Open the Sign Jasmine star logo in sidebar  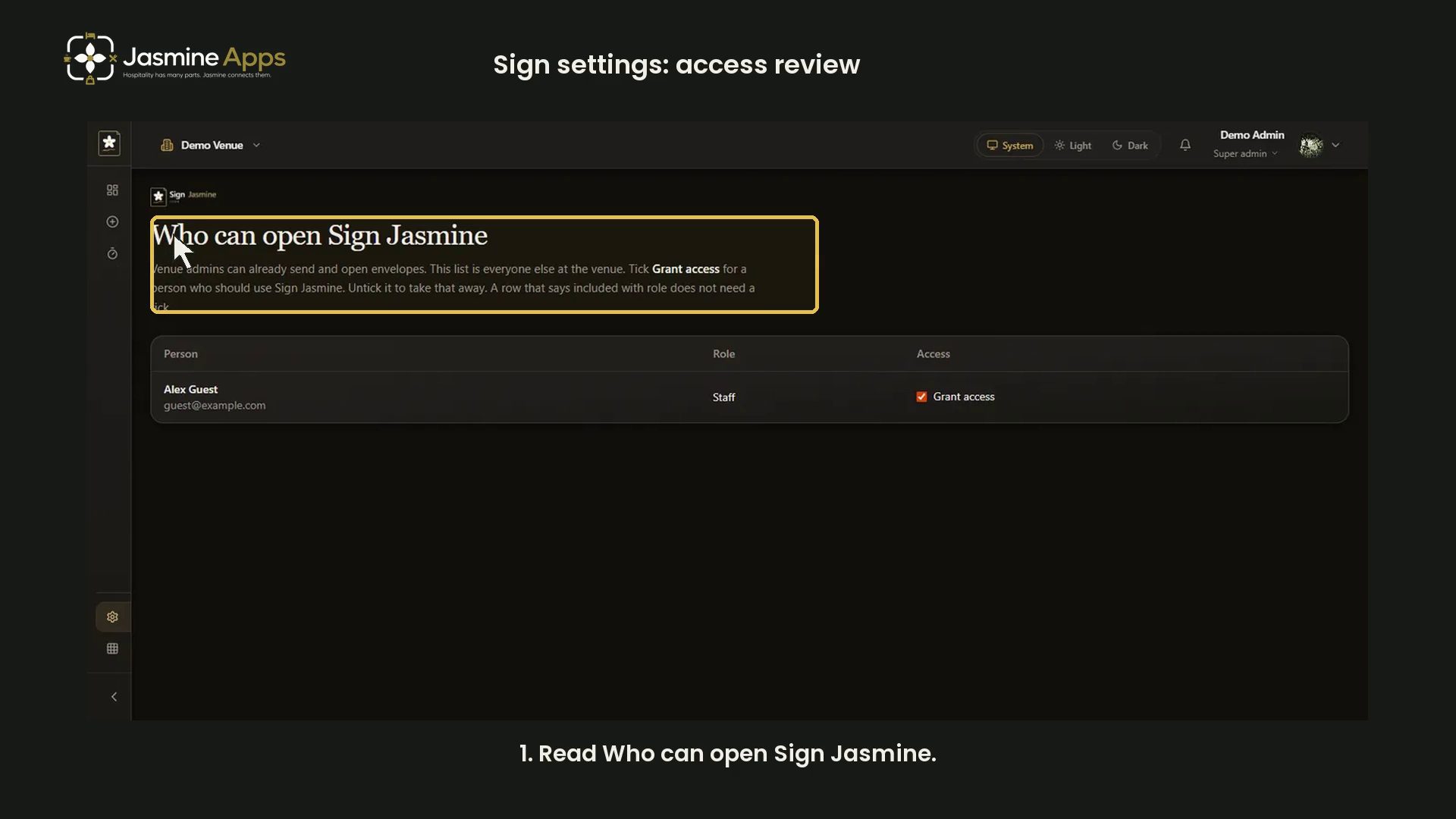pos(109,143)
